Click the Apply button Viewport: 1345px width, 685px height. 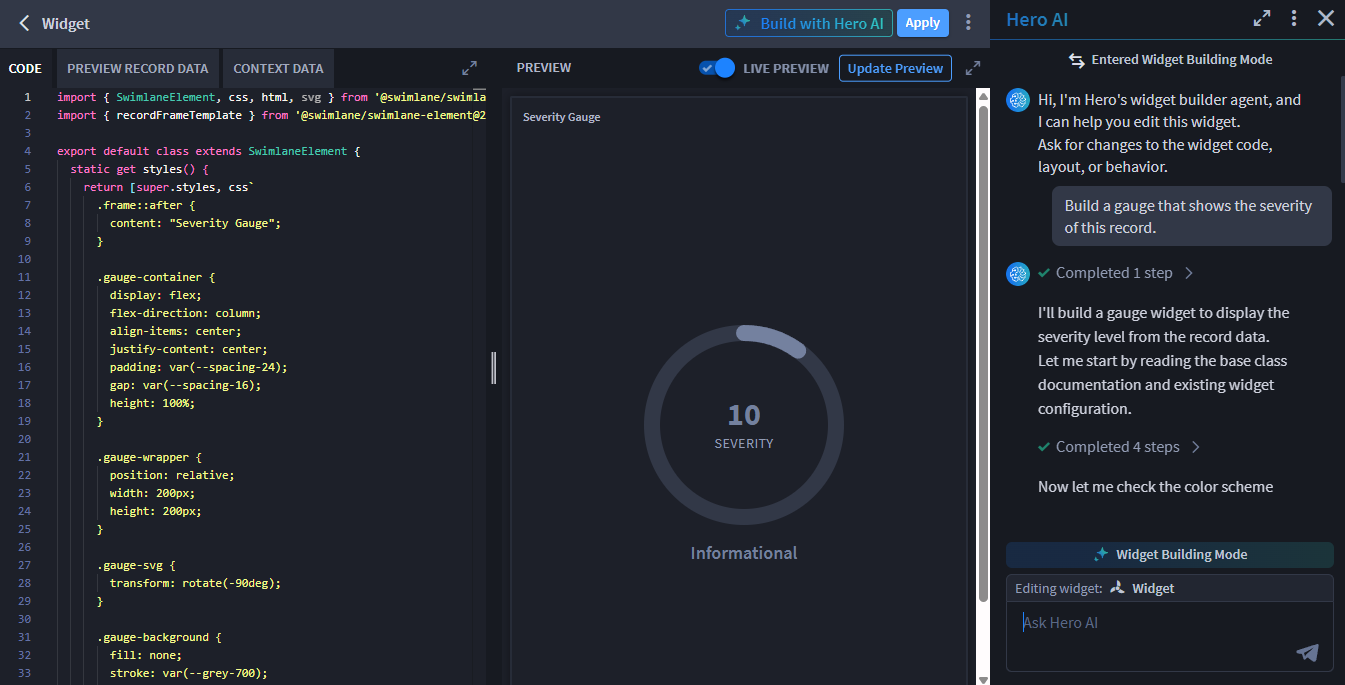923,23
